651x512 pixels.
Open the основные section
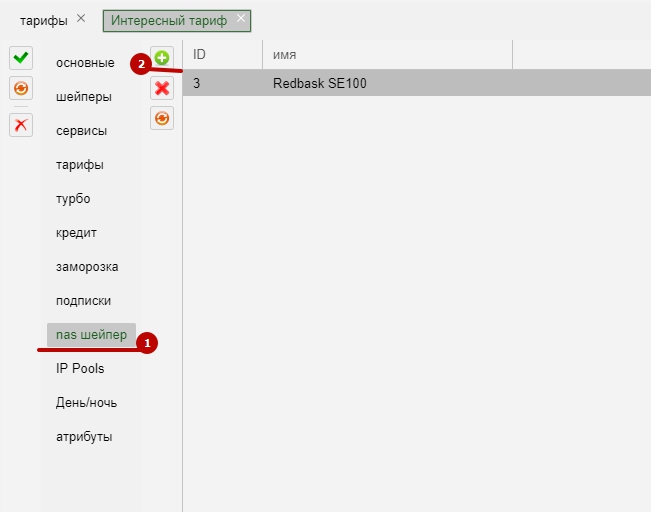[85, 63]
